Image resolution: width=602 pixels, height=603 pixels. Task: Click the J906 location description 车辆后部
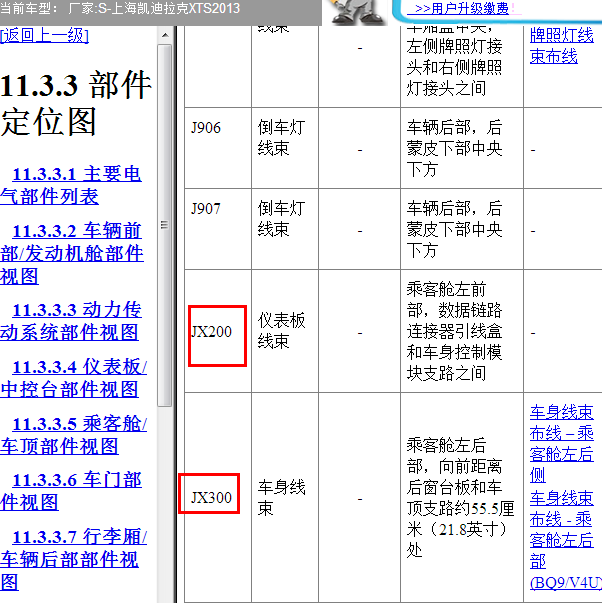click(x=454, y=148)
